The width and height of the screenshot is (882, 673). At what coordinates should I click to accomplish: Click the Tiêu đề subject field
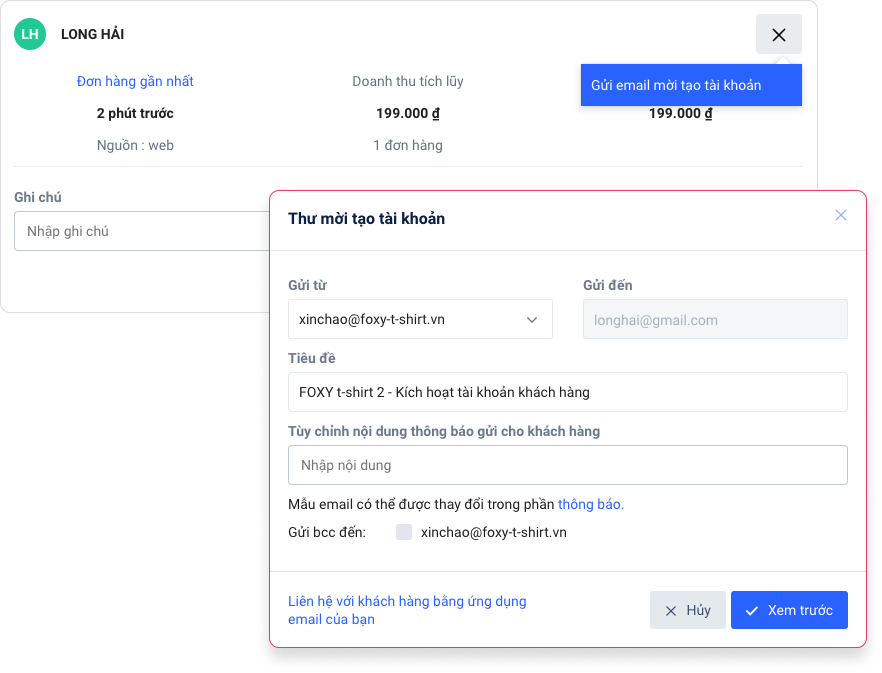567,392
